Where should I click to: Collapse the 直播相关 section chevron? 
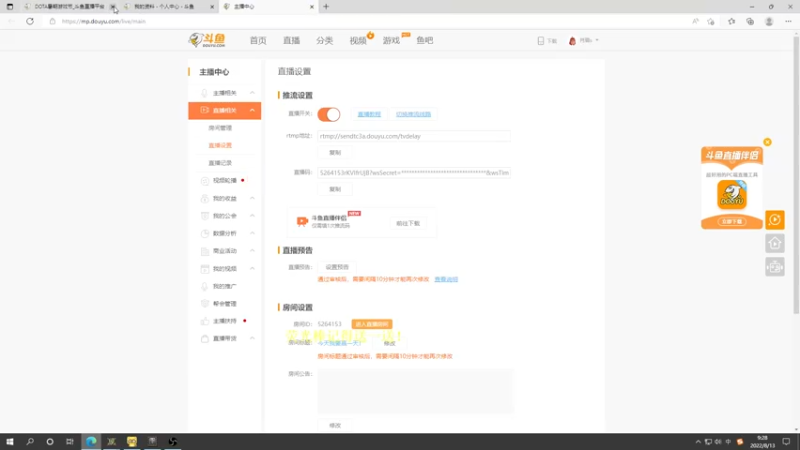coord(252,110)
